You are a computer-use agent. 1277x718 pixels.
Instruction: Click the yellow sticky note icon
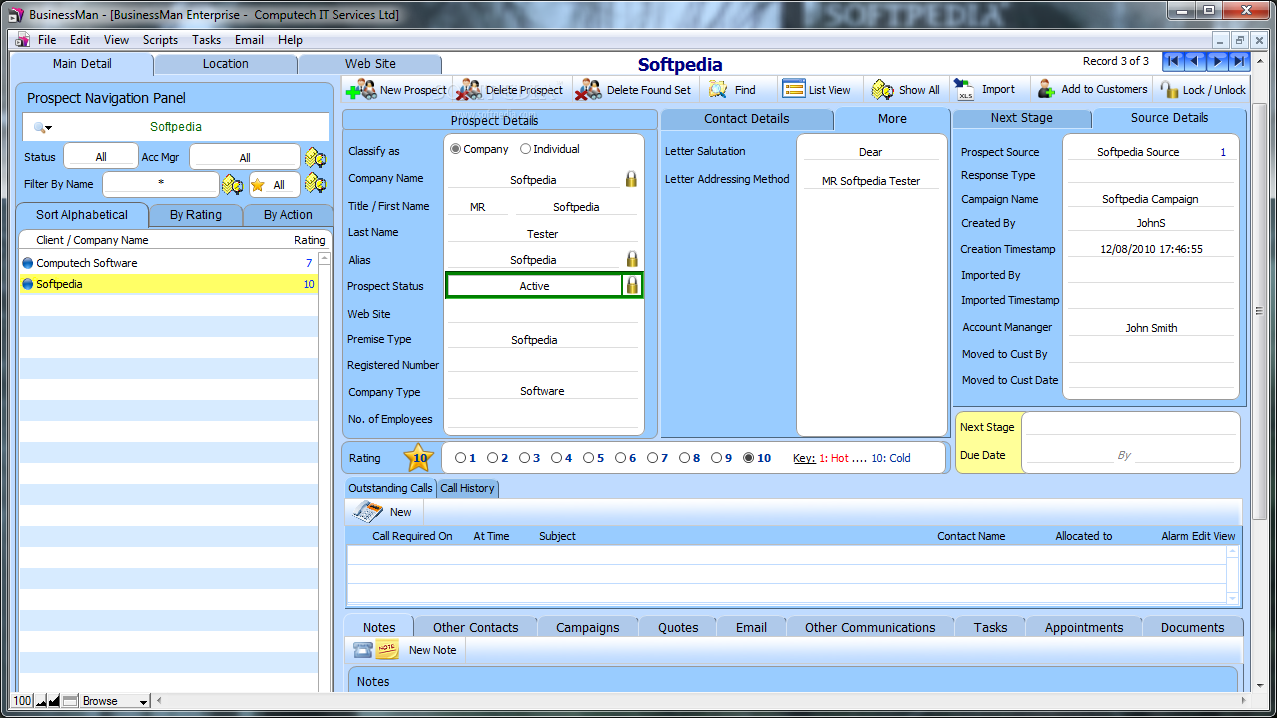(387, 649)
